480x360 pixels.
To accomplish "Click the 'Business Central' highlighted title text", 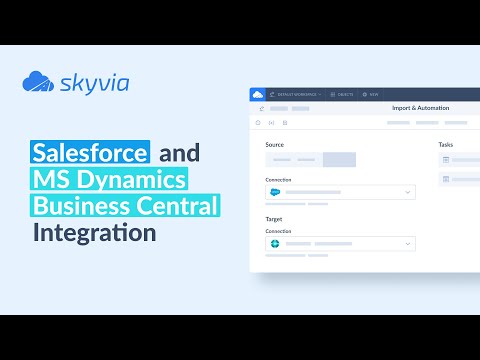I will (x=125, y=206).
